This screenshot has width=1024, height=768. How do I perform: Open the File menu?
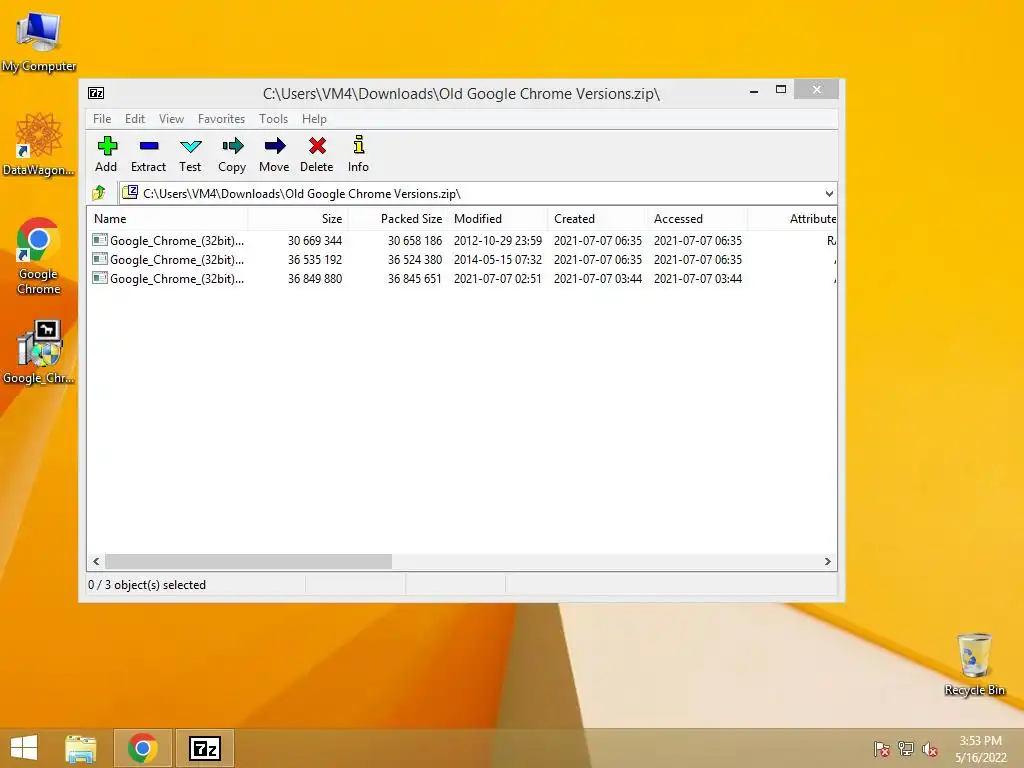(x=102, y=119)
